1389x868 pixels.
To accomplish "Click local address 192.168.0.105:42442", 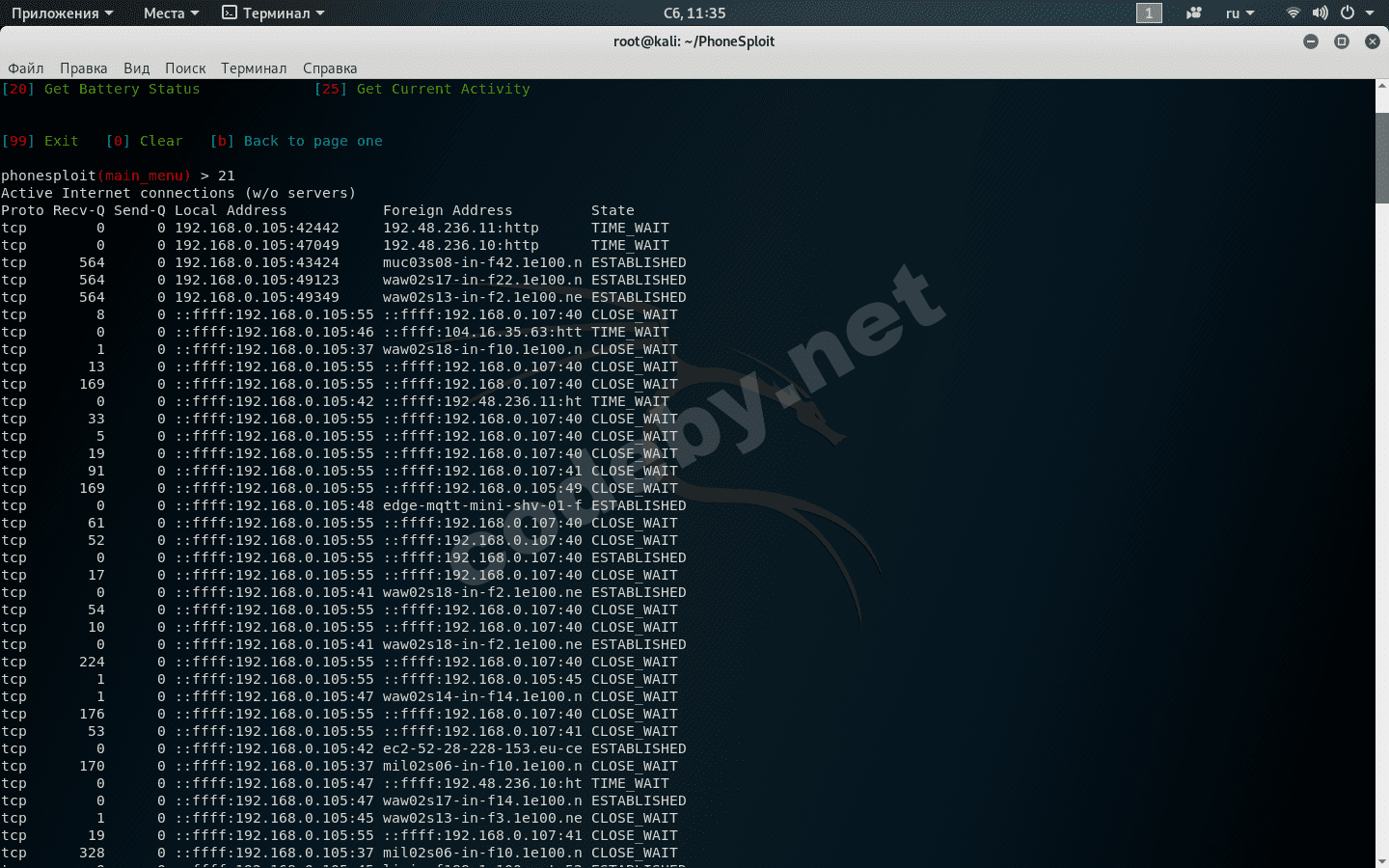I will (257, 228).
